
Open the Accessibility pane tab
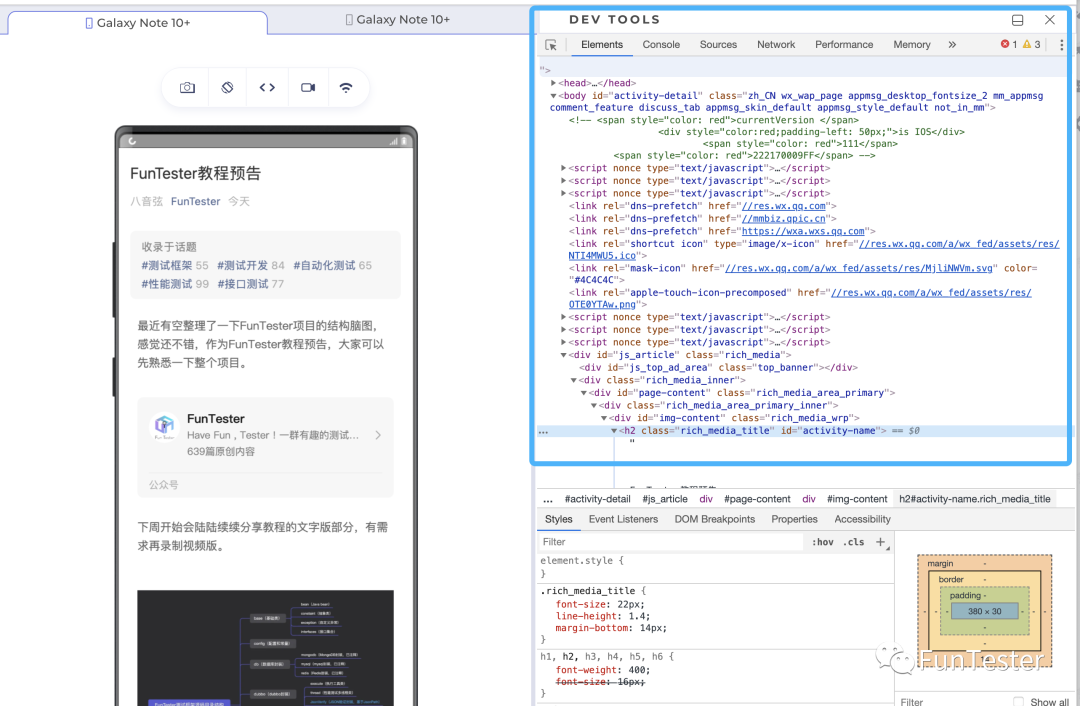(862, 519)
